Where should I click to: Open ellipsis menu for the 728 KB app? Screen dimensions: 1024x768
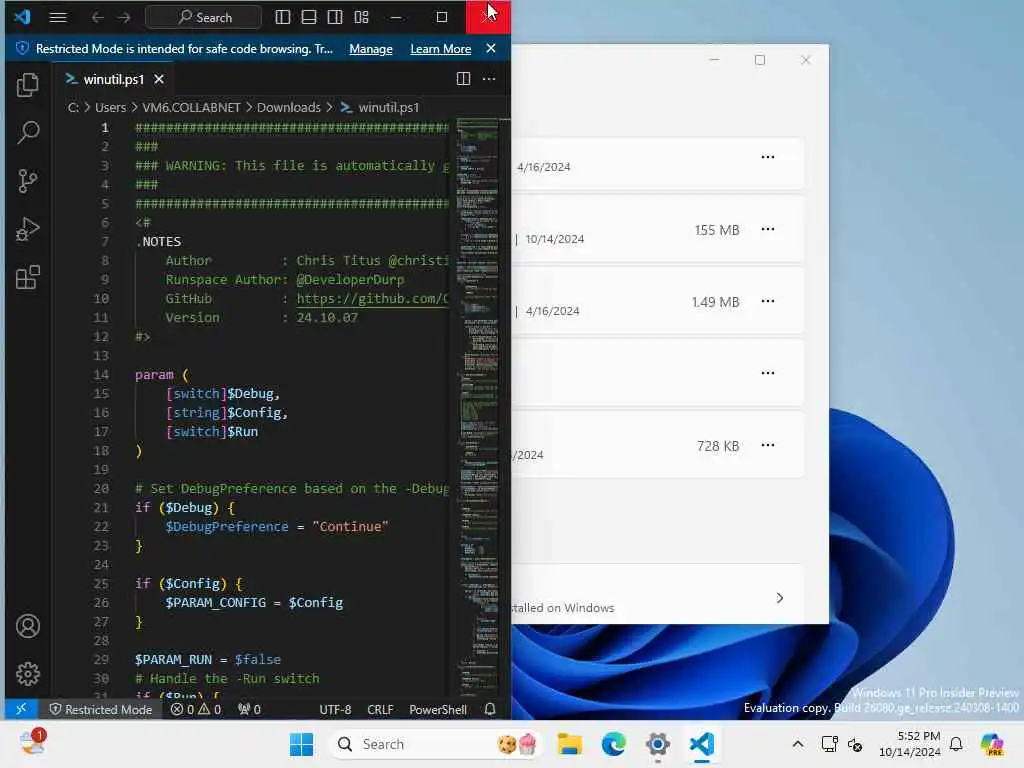coord(768,445)
